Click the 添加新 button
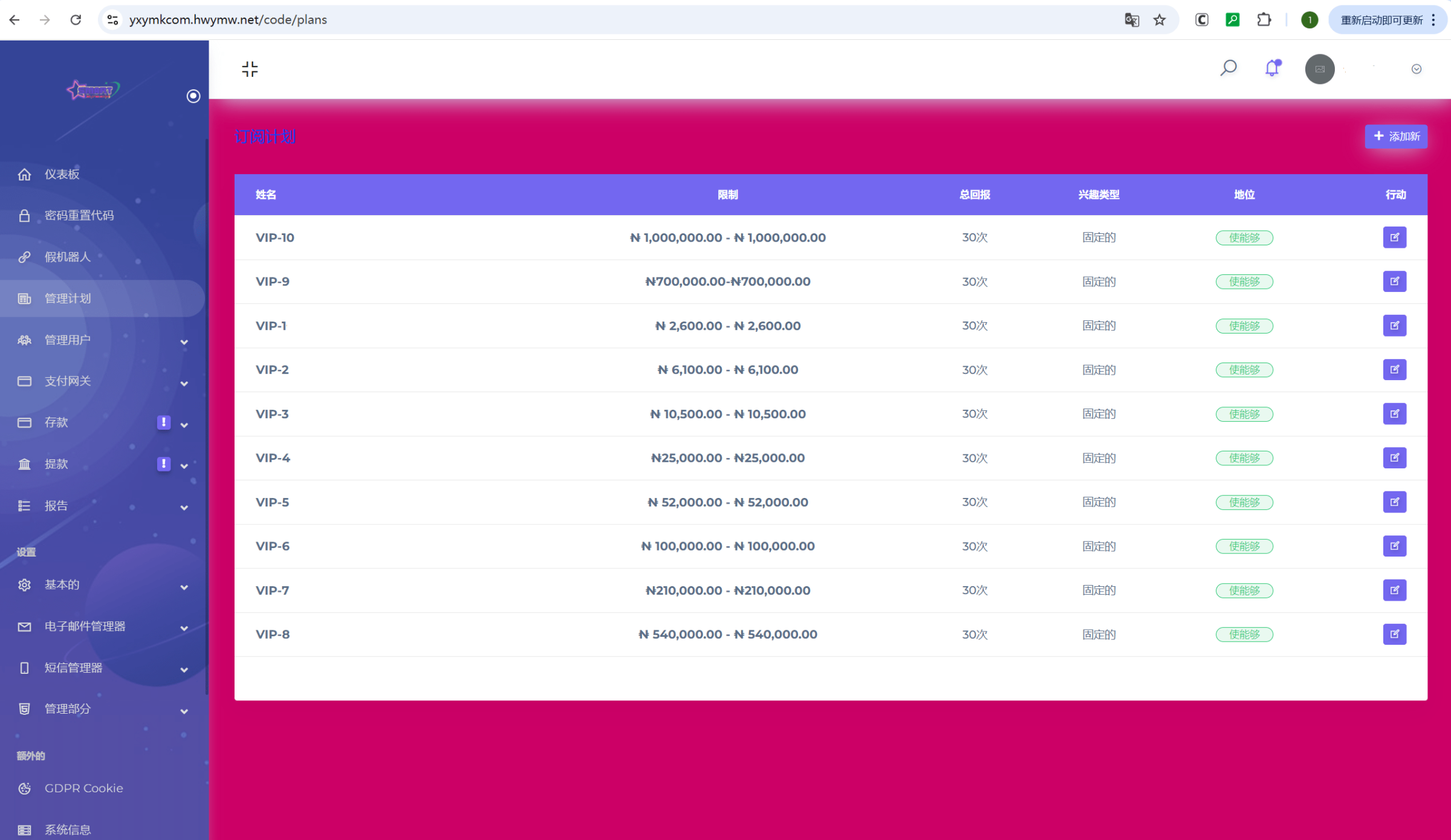This screenshot has height=840, width=1451. [1396, 137]
